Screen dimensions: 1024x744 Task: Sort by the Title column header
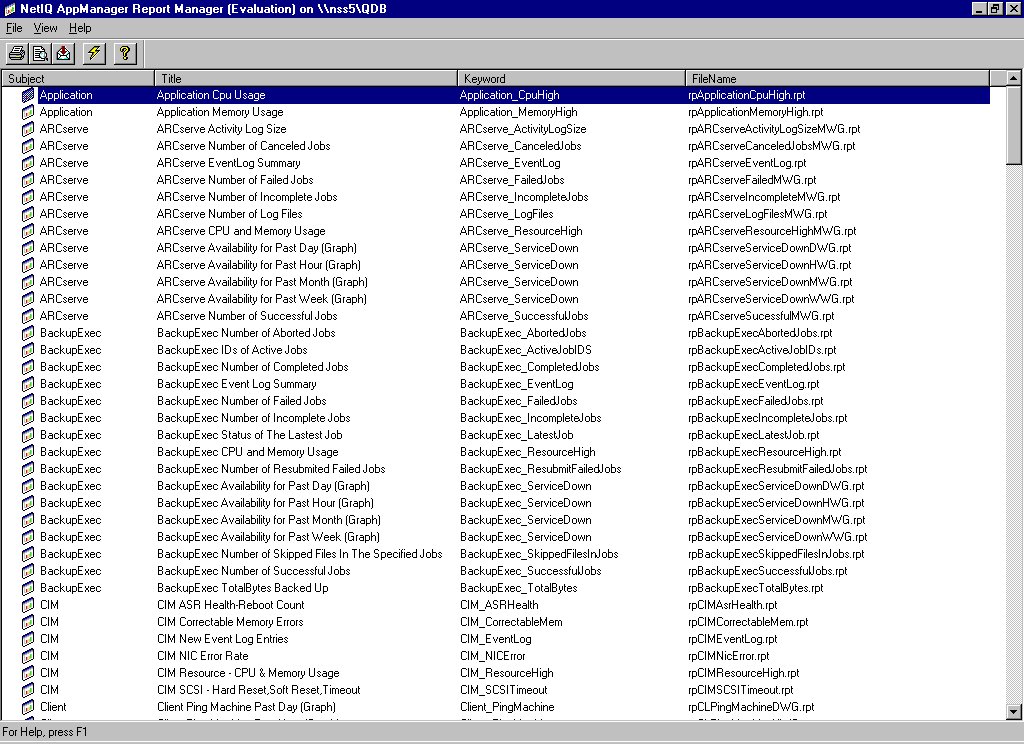tap(306, 78)
